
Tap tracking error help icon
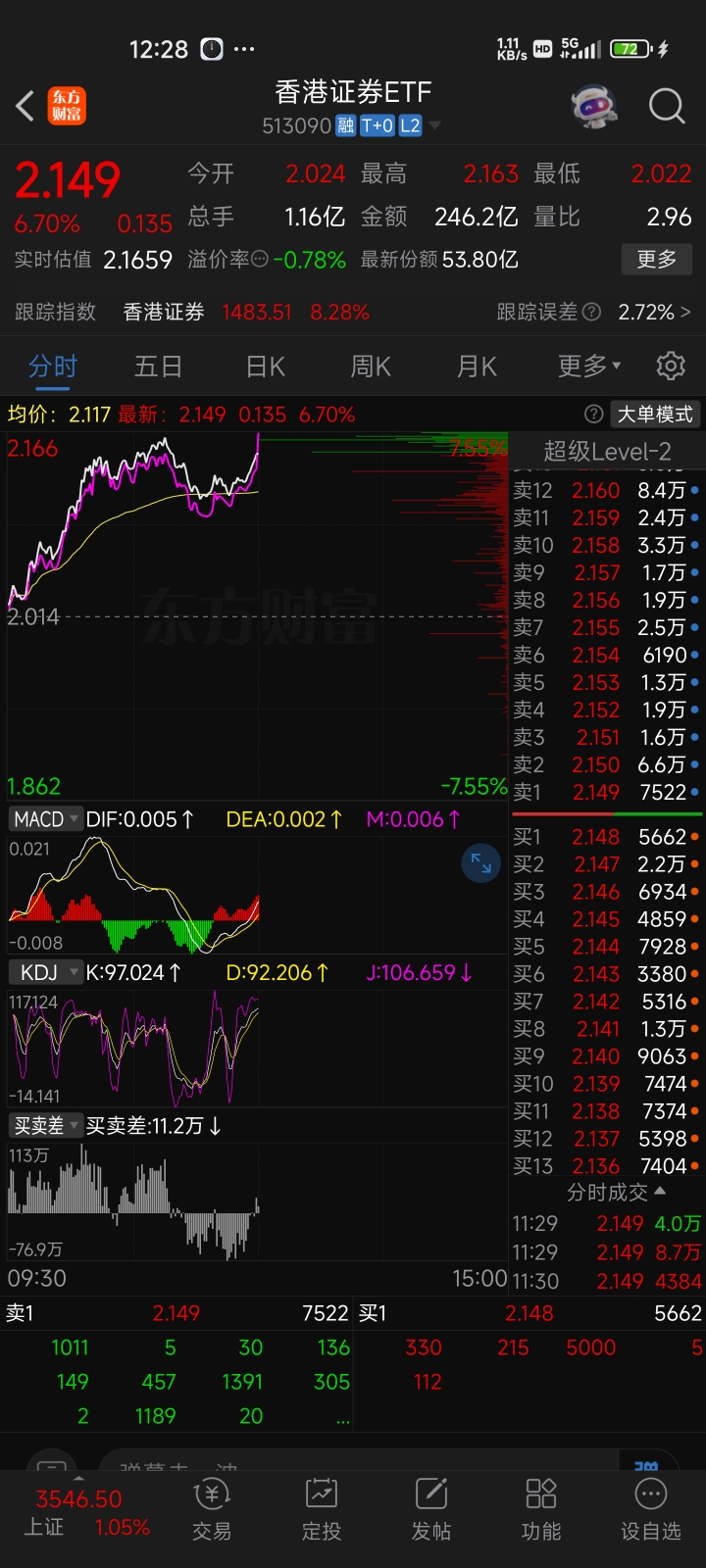click(591, 312)
